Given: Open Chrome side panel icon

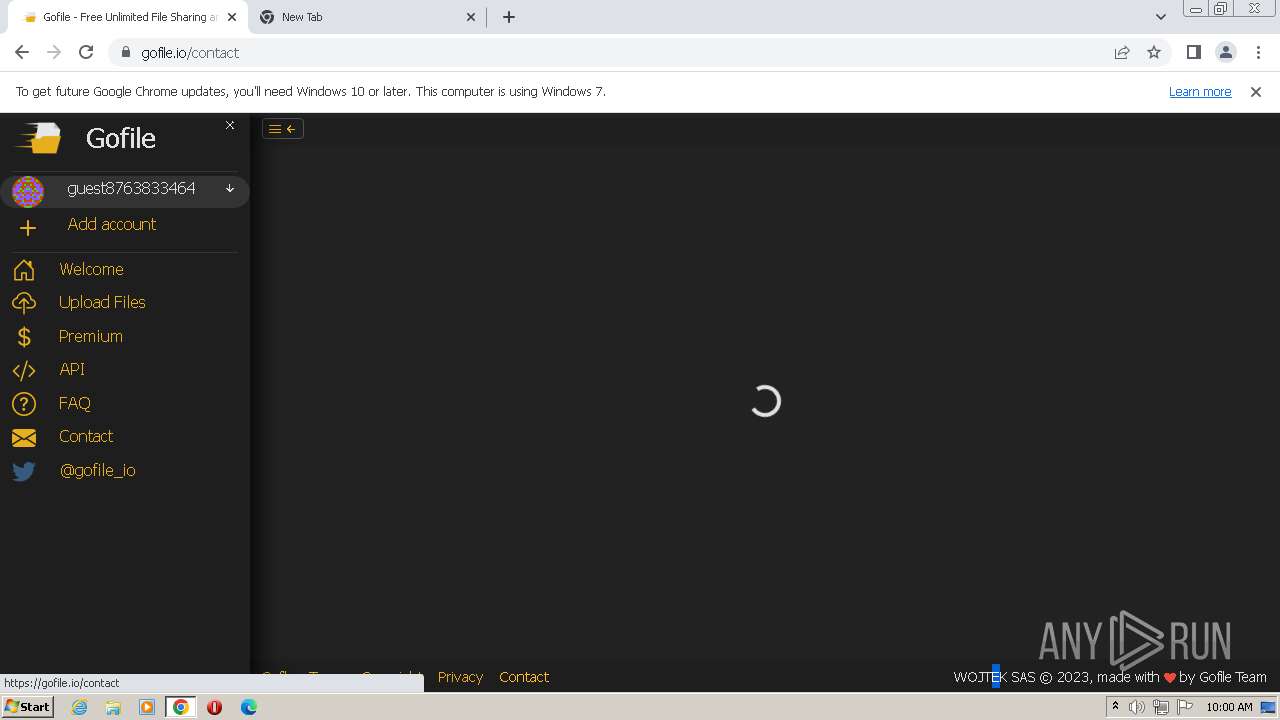Looking at the screenshot, I should [x=1194, y=52].
